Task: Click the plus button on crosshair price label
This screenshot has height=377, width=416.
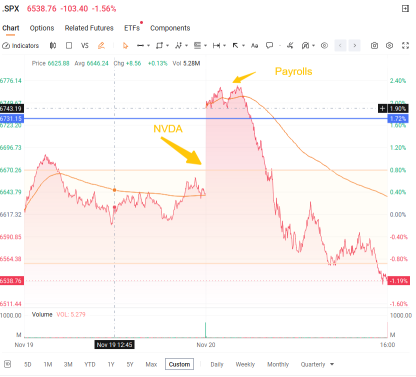Action: point(382,108)
